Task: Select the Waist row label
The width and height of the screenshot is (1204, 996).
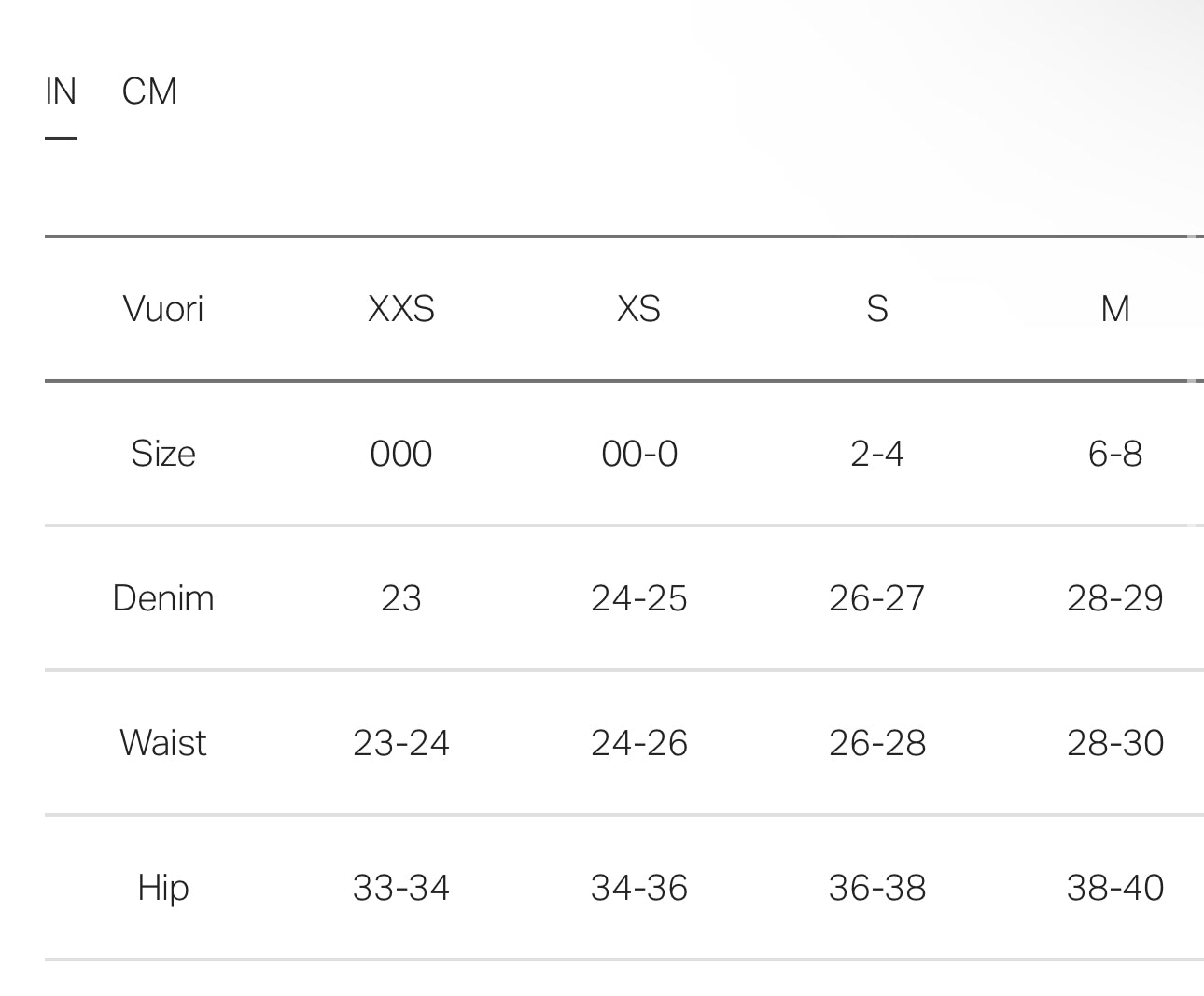Action: [163, 743]
